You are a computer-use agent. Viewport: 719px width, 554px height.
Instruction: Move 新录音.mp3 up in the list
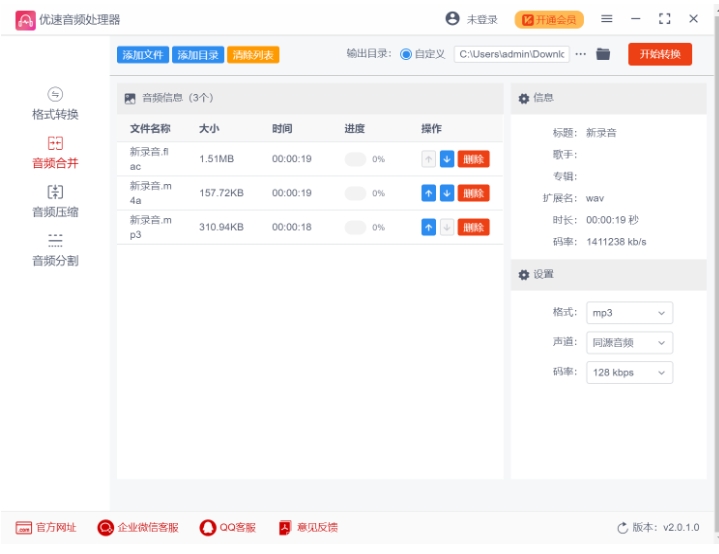428,227
